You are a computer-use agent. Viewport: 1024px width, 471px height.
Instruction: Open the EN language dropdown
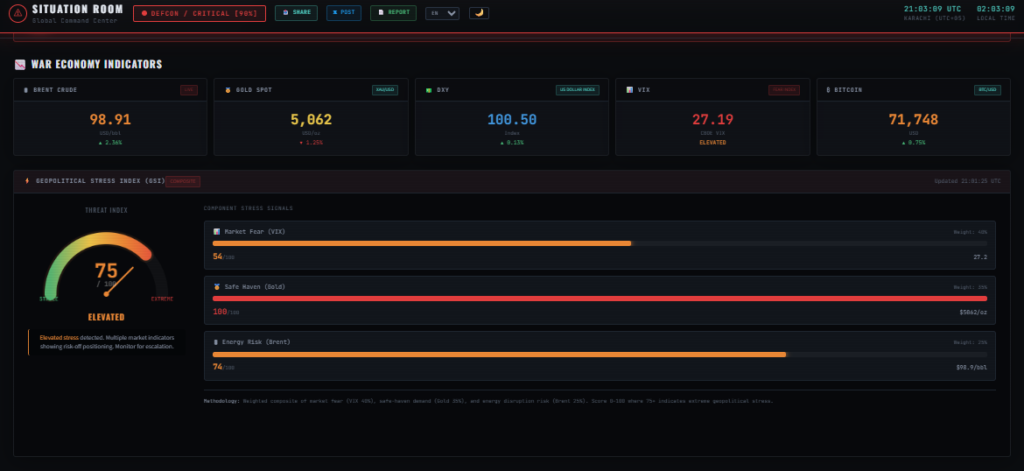(442, 13)
